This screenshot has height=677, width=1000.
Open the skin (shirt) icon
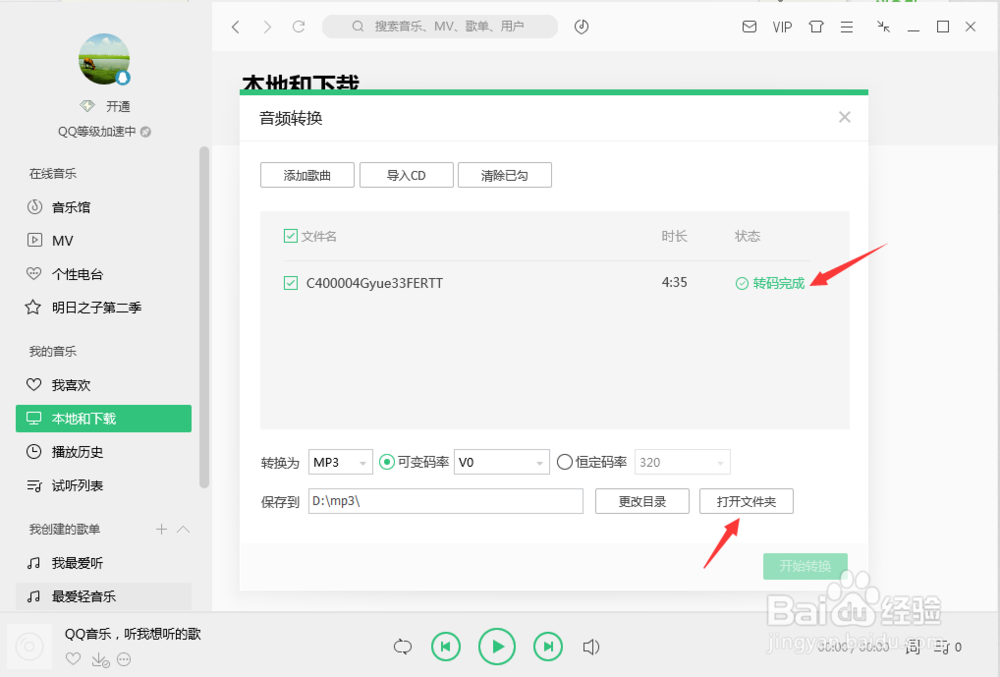pos(816,27)
